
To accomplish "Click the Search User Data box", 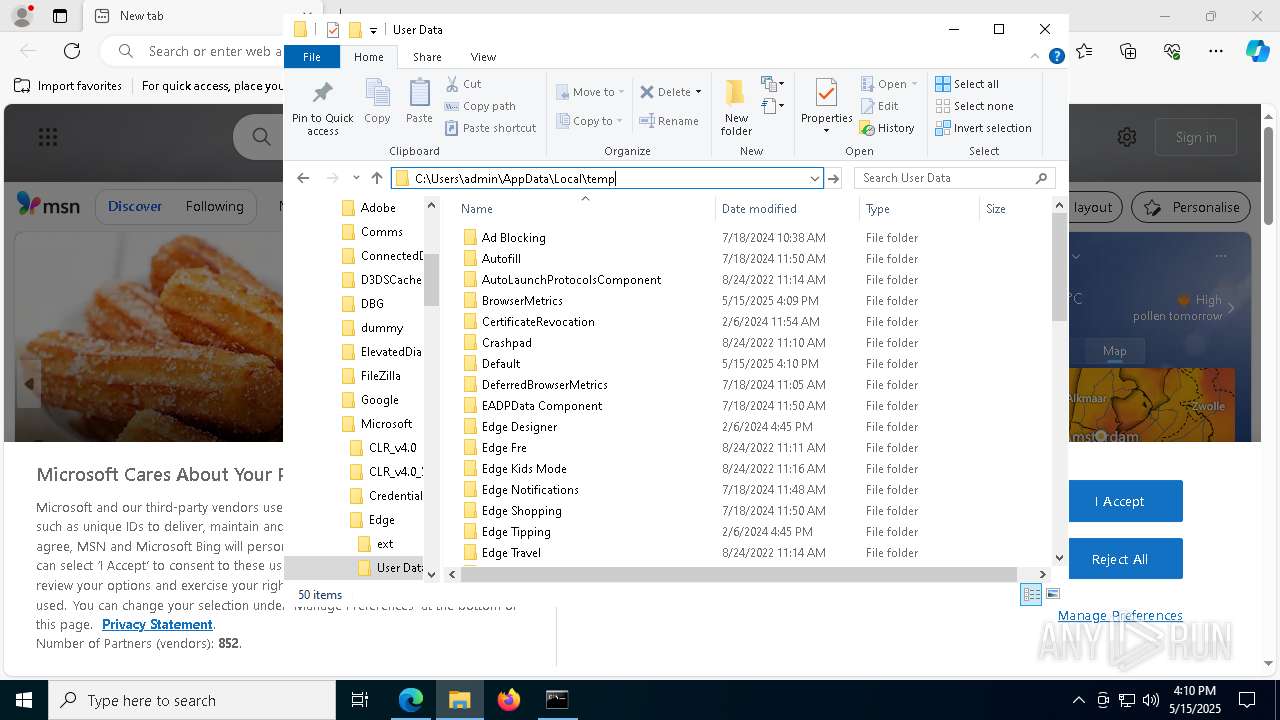I will (955, 178).
